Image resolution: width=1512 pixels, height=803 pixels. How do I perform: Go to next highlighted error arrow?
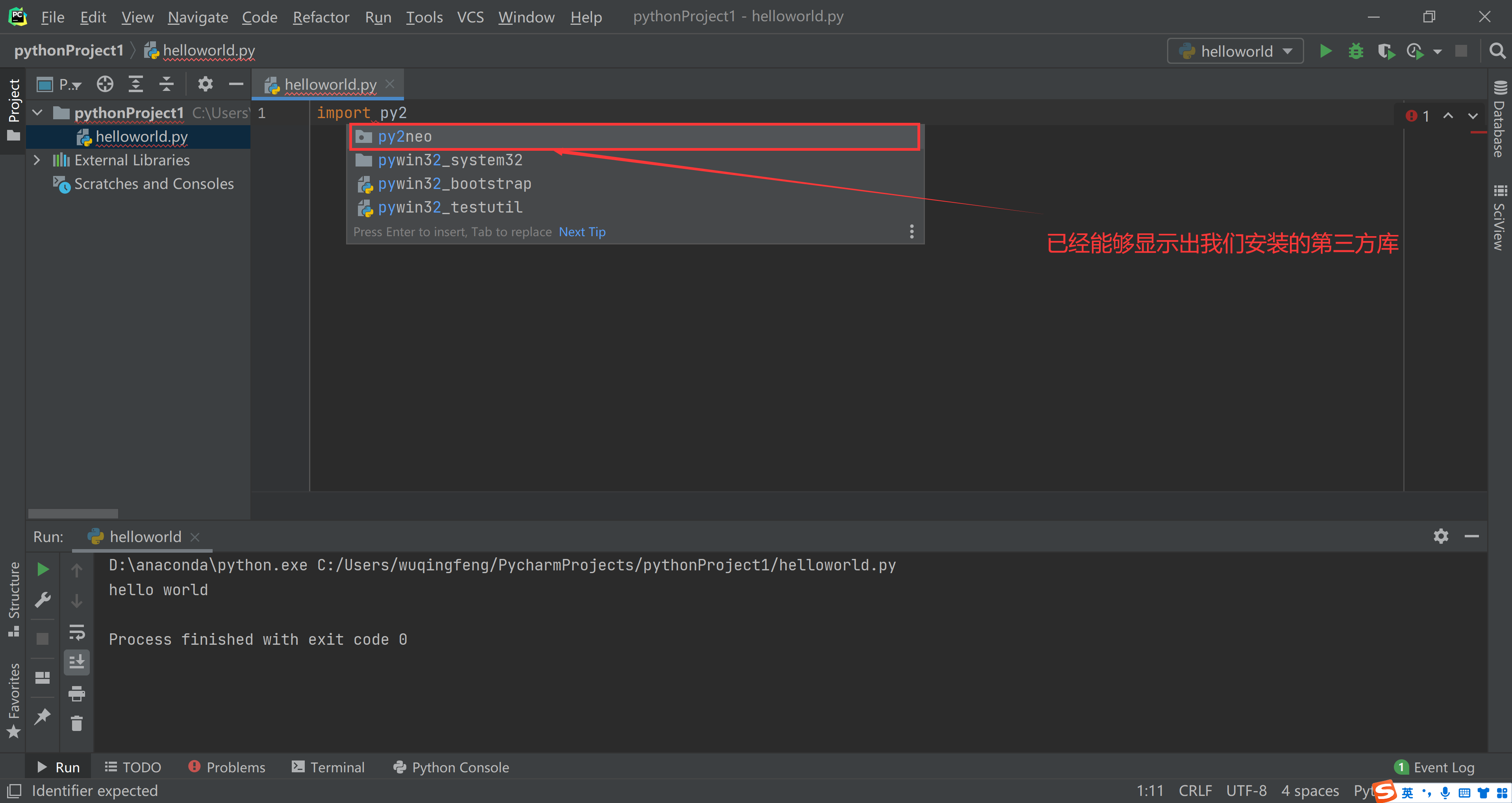tap(1473, 116)
